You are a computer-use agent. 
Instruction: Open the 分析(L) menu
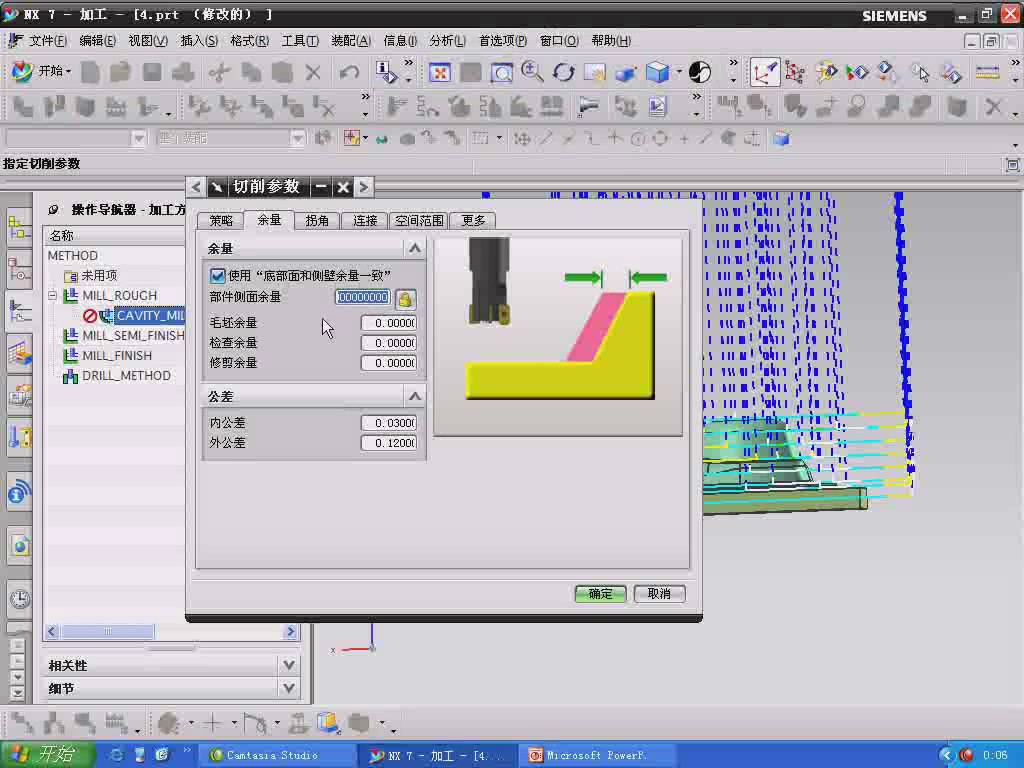coord(447,41)
